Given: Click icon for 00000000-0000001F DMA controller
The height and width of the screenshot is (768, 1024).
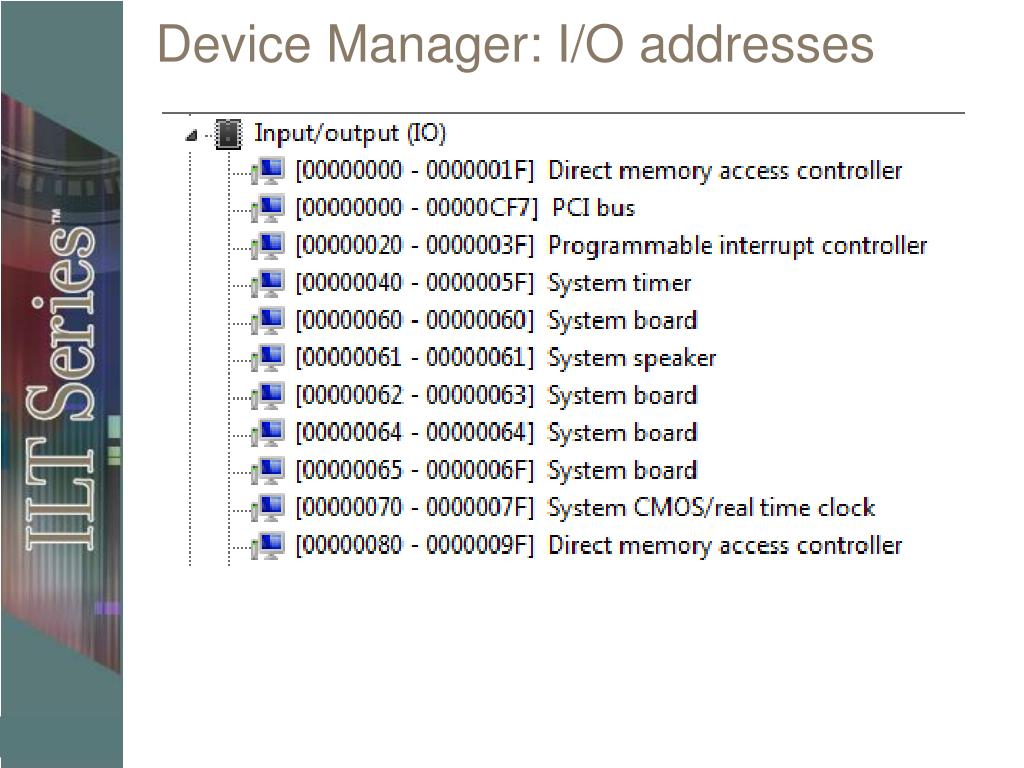Looking at the screenshot, I should coord(267,171).
